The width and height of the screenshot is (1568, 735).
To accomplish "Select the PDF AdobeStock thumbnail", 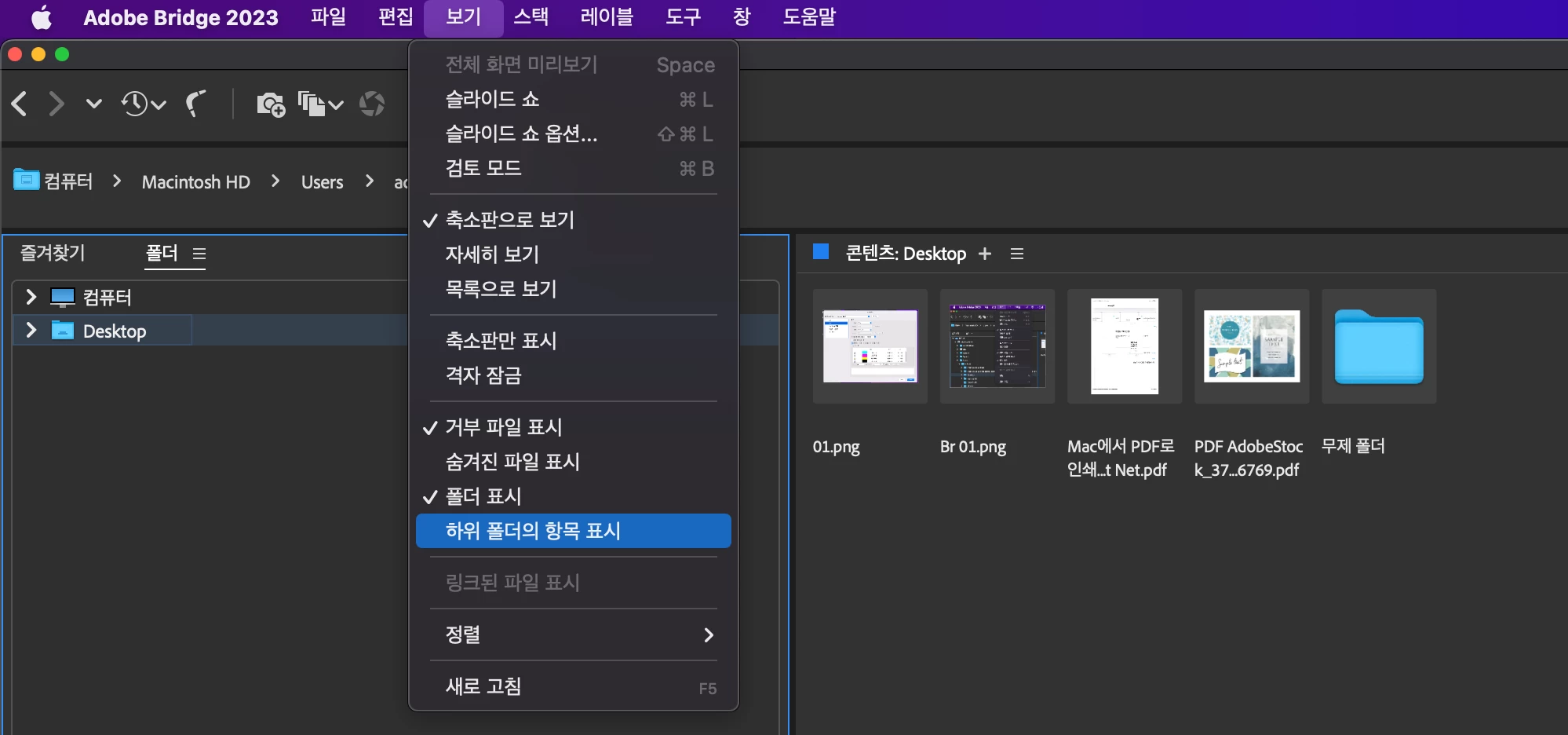I will tap(1252, 346).
